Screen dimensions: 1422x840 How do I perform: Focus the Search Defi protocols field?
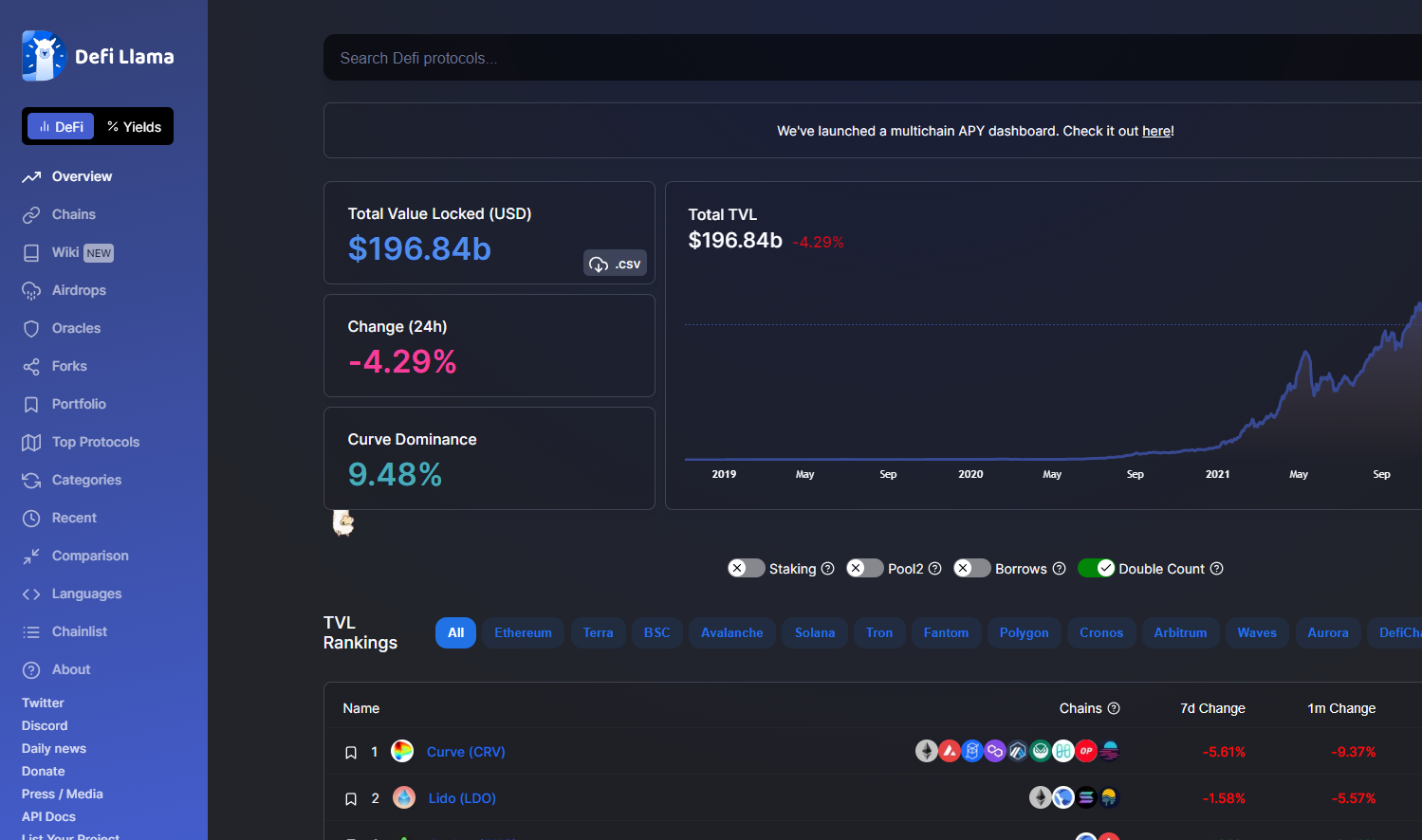pyautogui.click(x=873, y=58)
